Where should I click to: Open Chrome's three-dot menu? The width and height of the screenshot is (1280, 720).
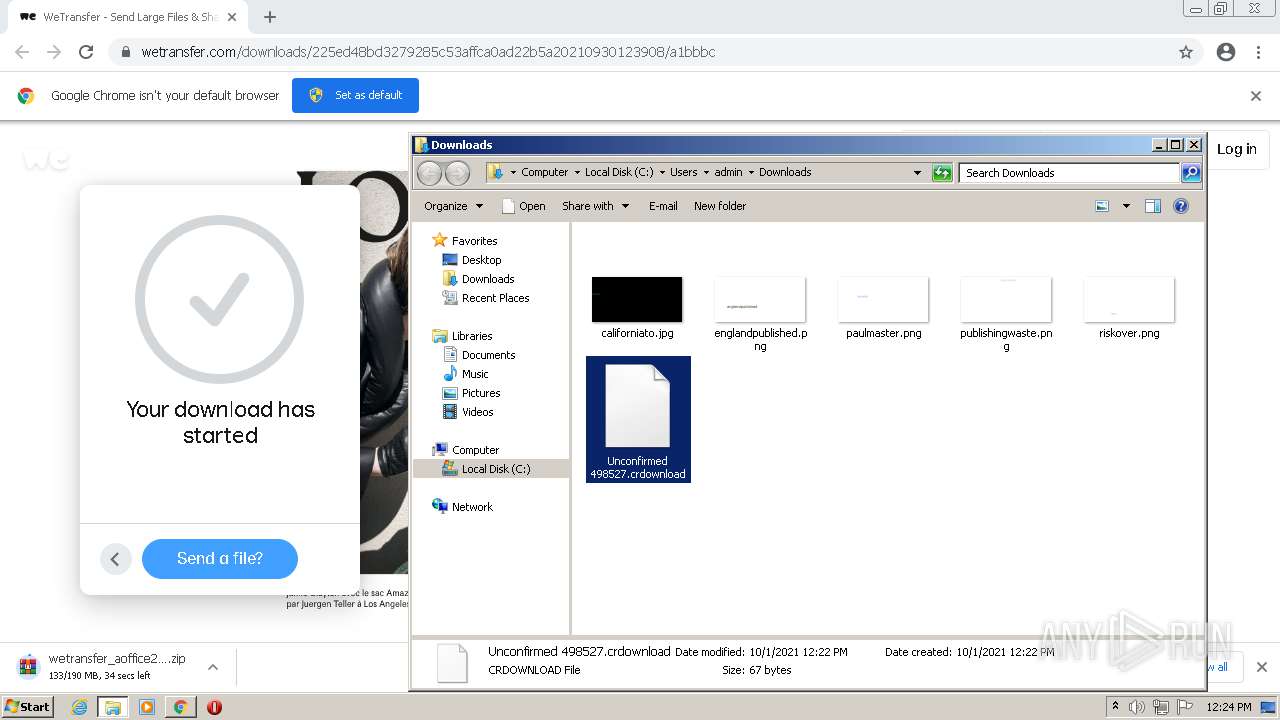1258,52
